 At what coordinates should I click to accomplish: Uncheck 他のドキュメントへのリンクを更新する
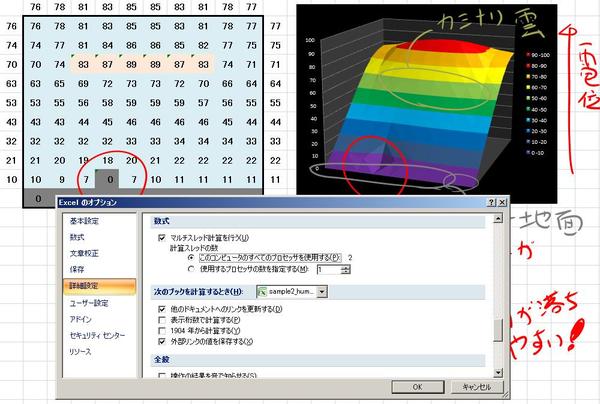163,308
